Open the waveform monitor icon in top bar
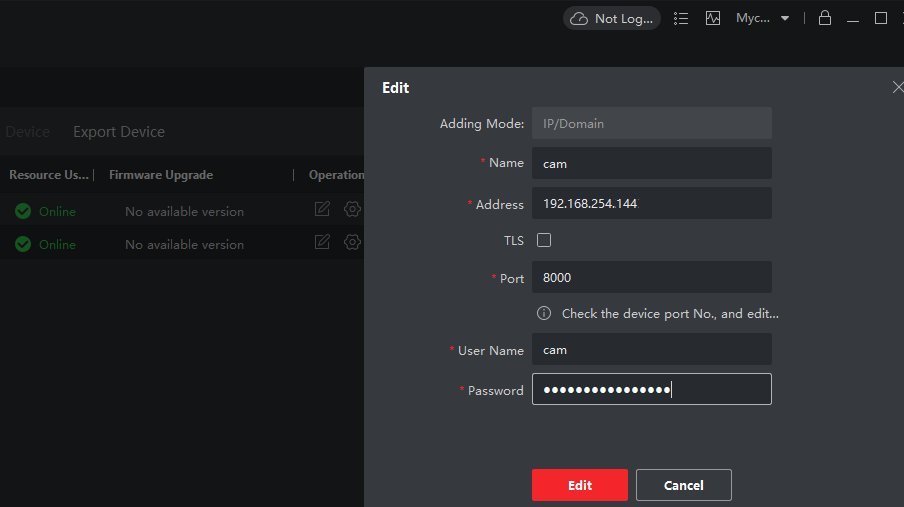This screenshot has height=507, width=904. point(713,18)
